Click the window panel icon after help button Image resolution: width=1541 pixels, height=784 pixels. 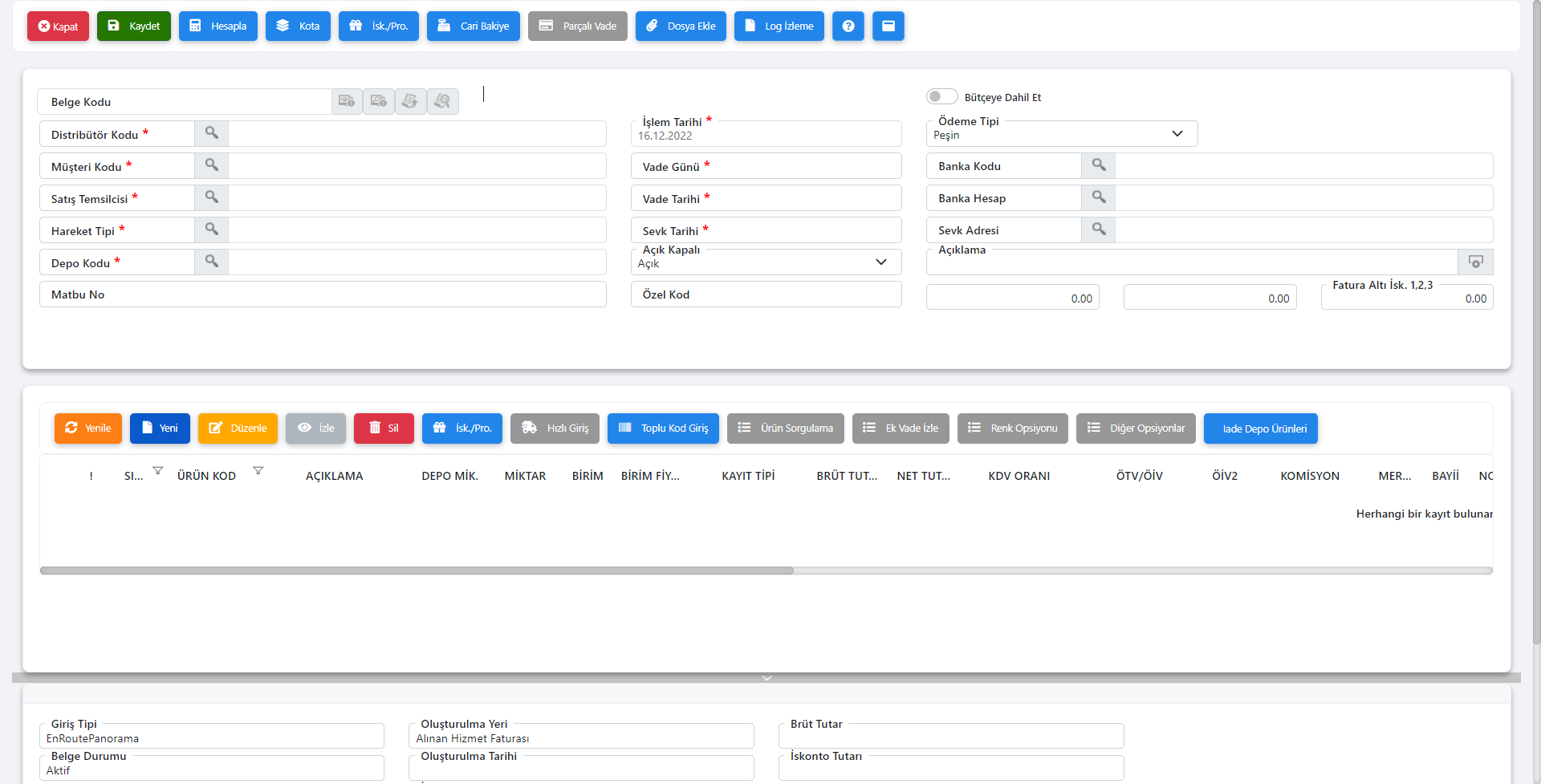888,26
